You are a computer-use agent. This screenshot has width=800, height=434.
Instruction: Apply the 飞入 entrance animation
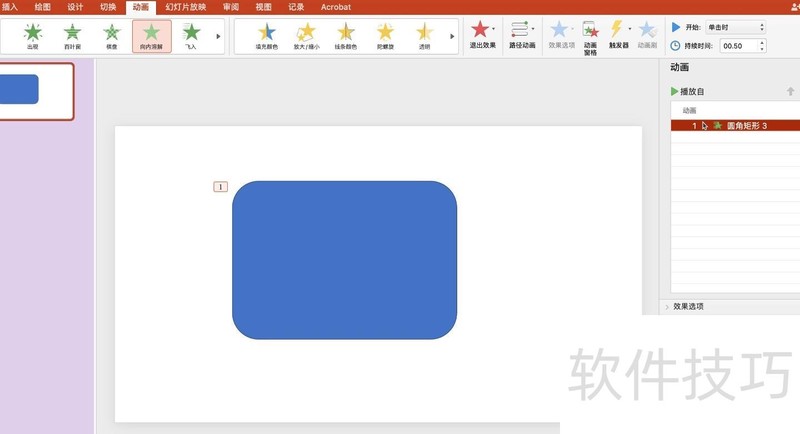(191, 36)
